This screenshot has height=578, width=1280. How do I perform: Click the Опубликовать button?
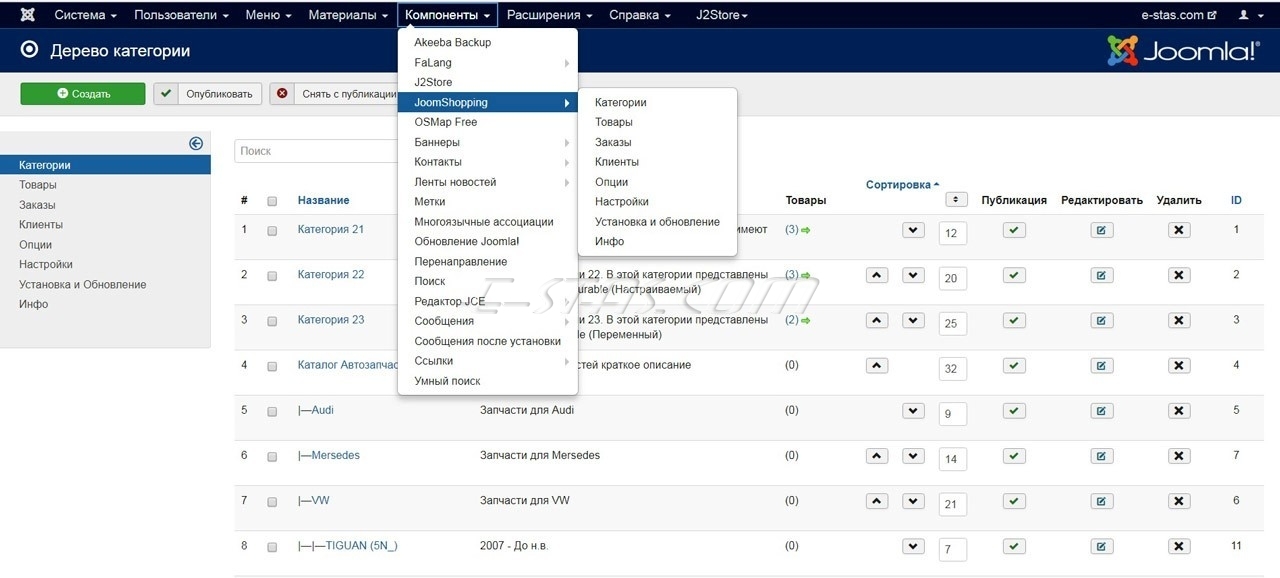tap(208, 94)
